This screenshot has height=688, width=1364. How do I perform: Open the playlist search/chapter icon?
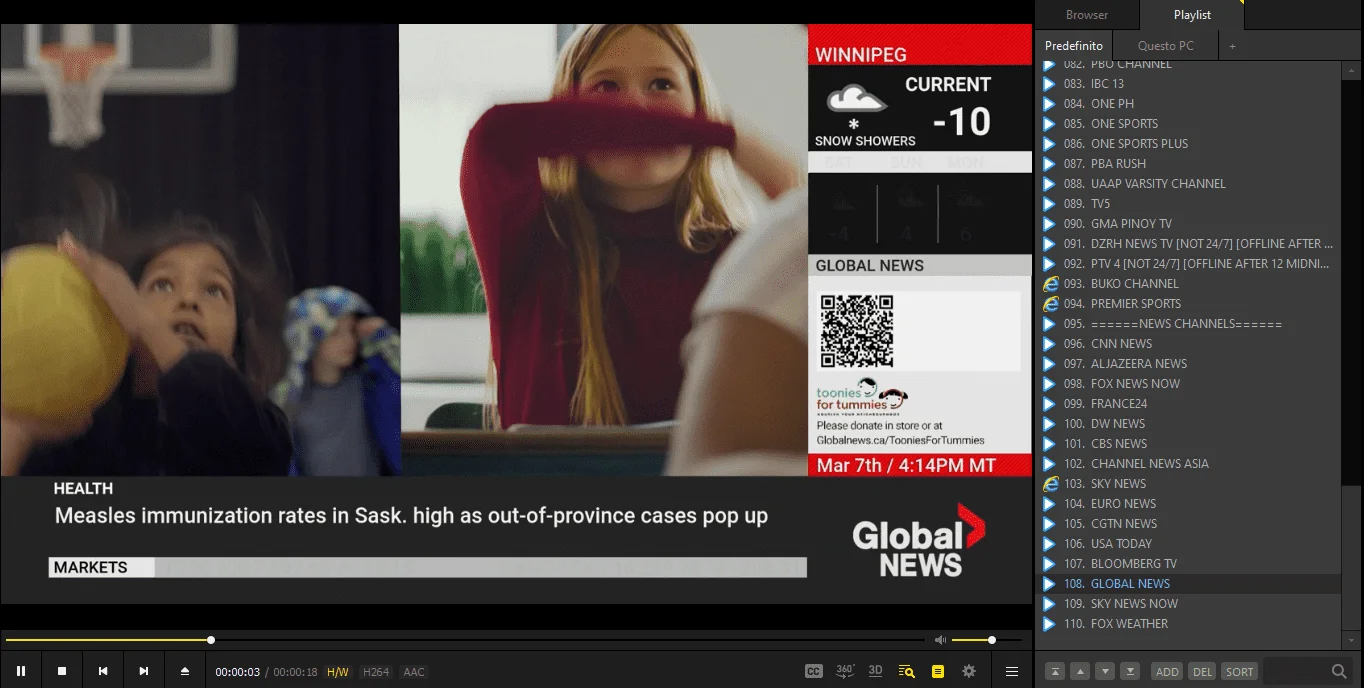point(907,671)
